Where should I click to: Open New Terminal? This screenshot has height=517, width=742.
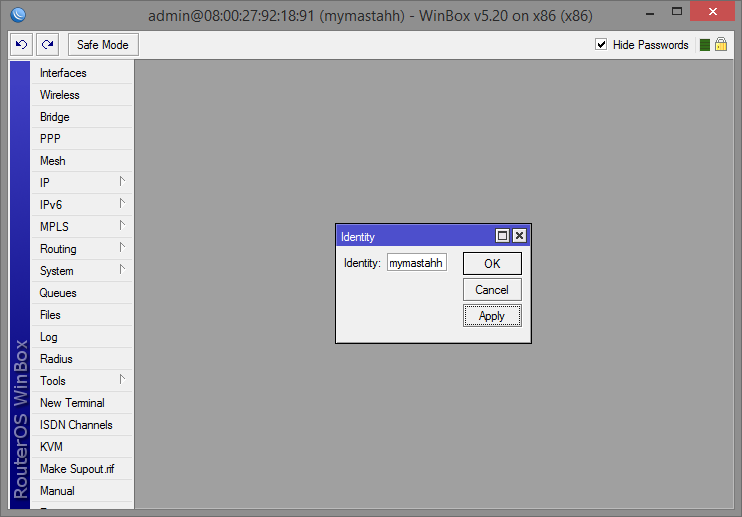pyautogui.click(x=82, y=403)
